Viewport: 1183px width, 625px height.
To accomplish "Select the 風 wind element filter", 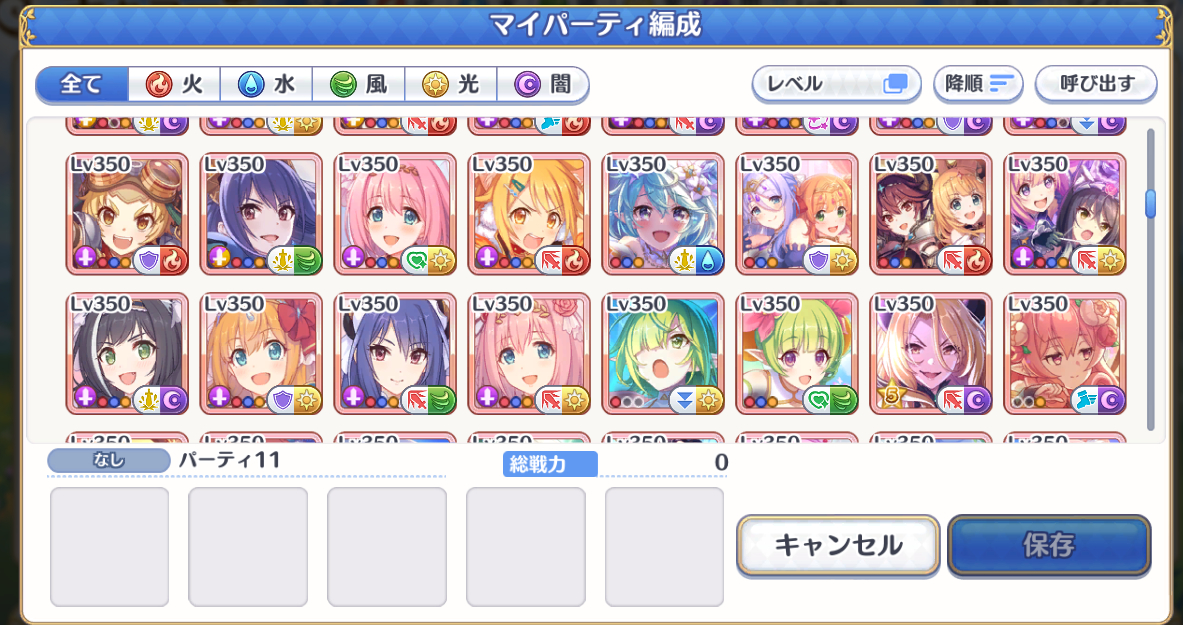I will [358, 85].
